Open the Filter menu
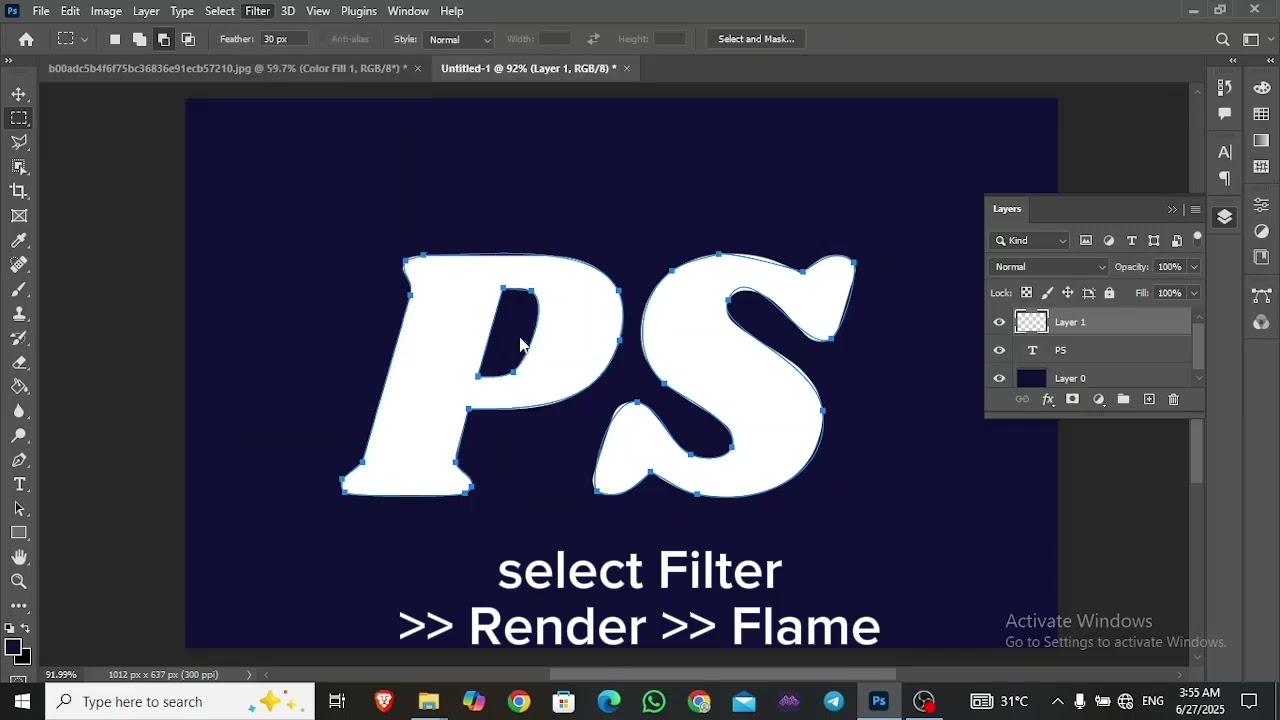Screen dimensions: 1280x720 click(x=258, y=11)
